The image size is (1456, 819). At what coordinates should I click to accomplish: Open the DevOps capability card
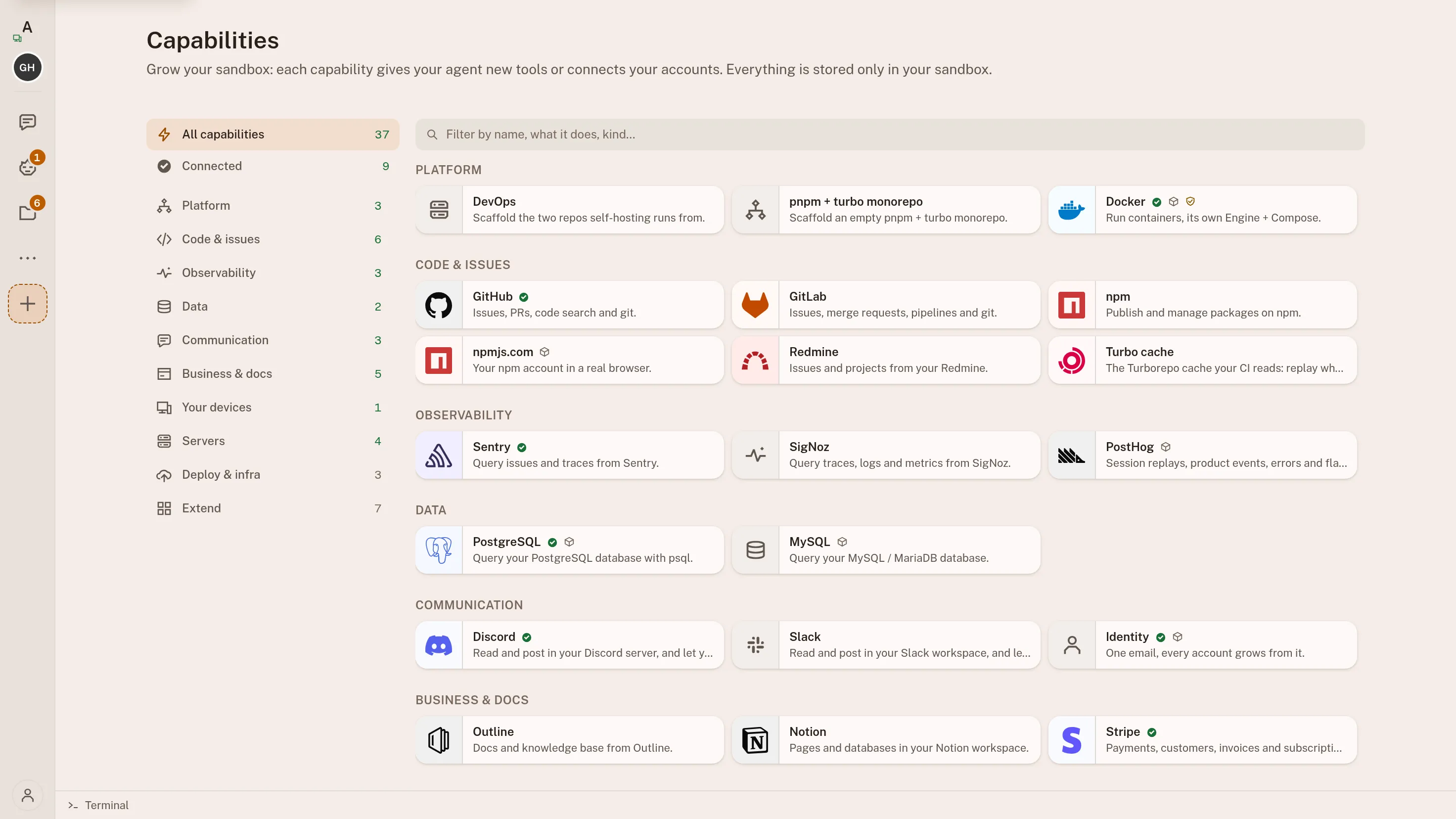tap(569, 210)
